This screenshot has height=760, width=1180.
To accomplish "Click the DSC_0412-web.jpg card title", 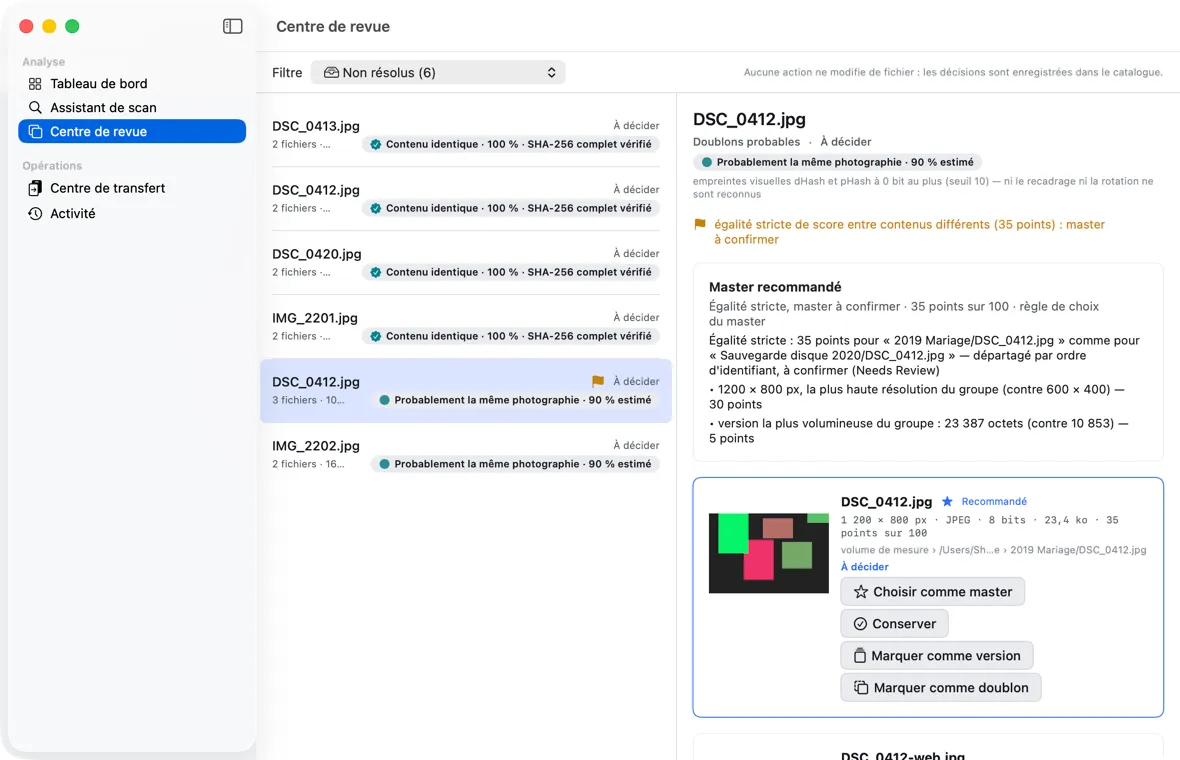I will tap(903, 755).
